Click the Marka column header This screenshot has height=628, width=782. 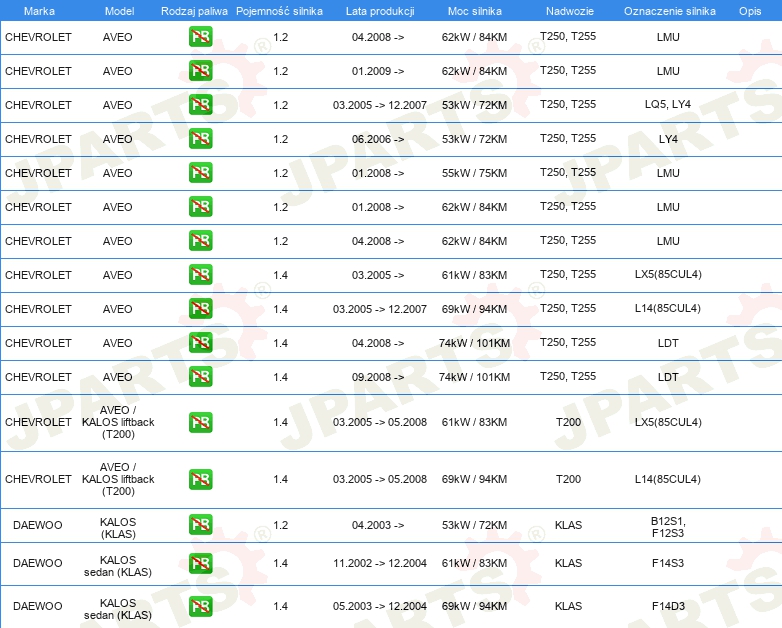click(x=39, y=11)
